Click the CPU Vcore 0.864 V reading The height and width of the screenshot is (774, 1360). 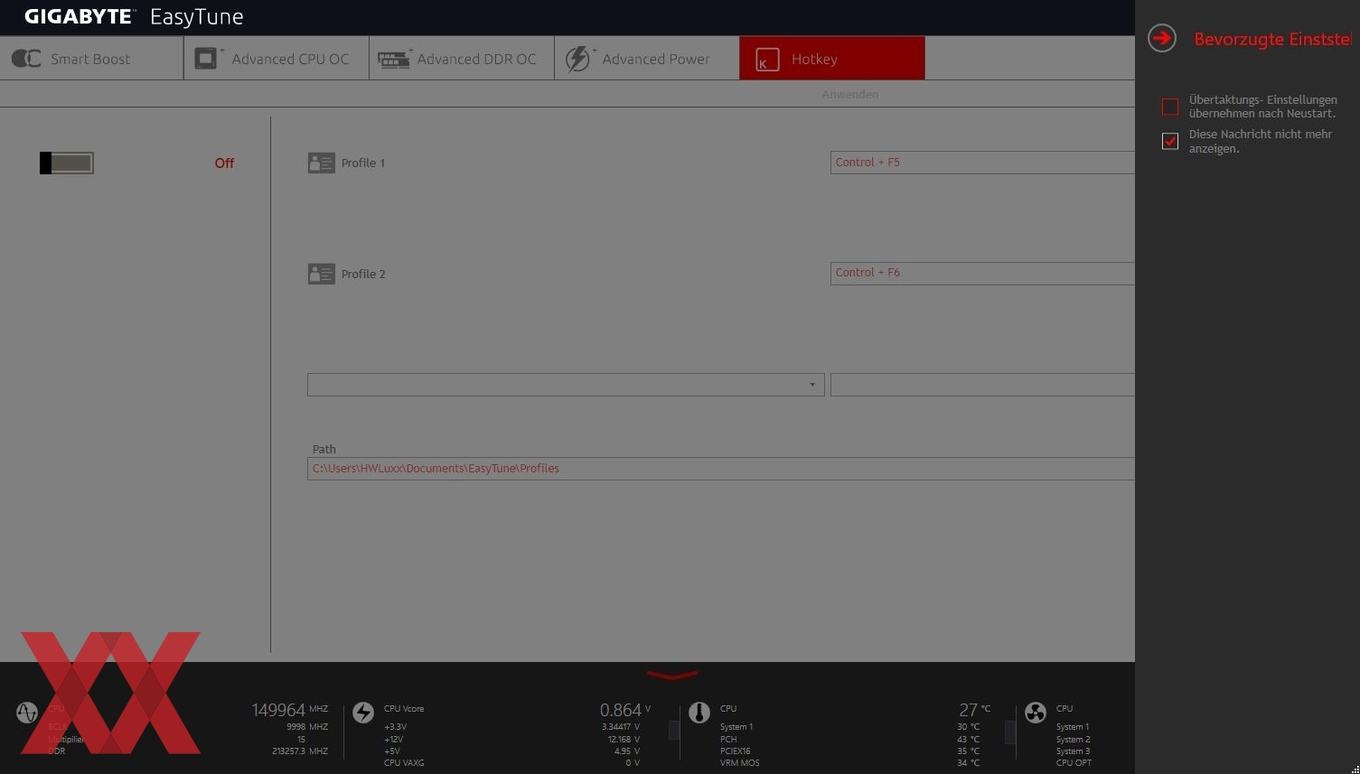click(625, 710)
